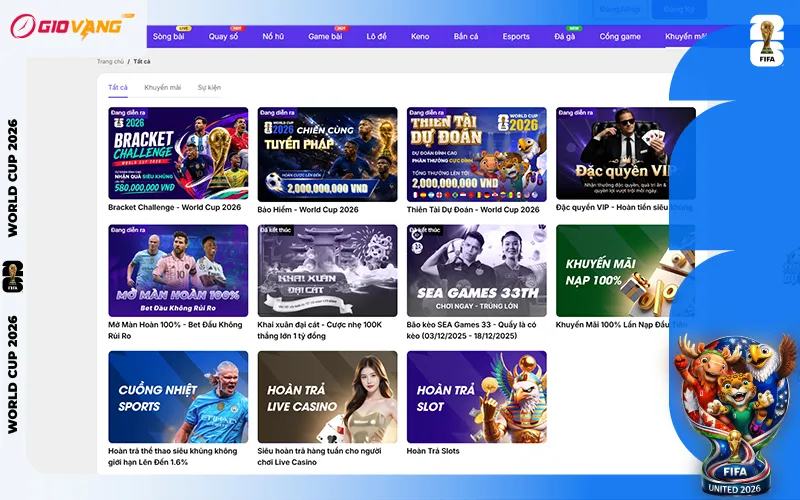Open the Lô đề menu
This screenshot has height=500, width=800.
(377, 37)
